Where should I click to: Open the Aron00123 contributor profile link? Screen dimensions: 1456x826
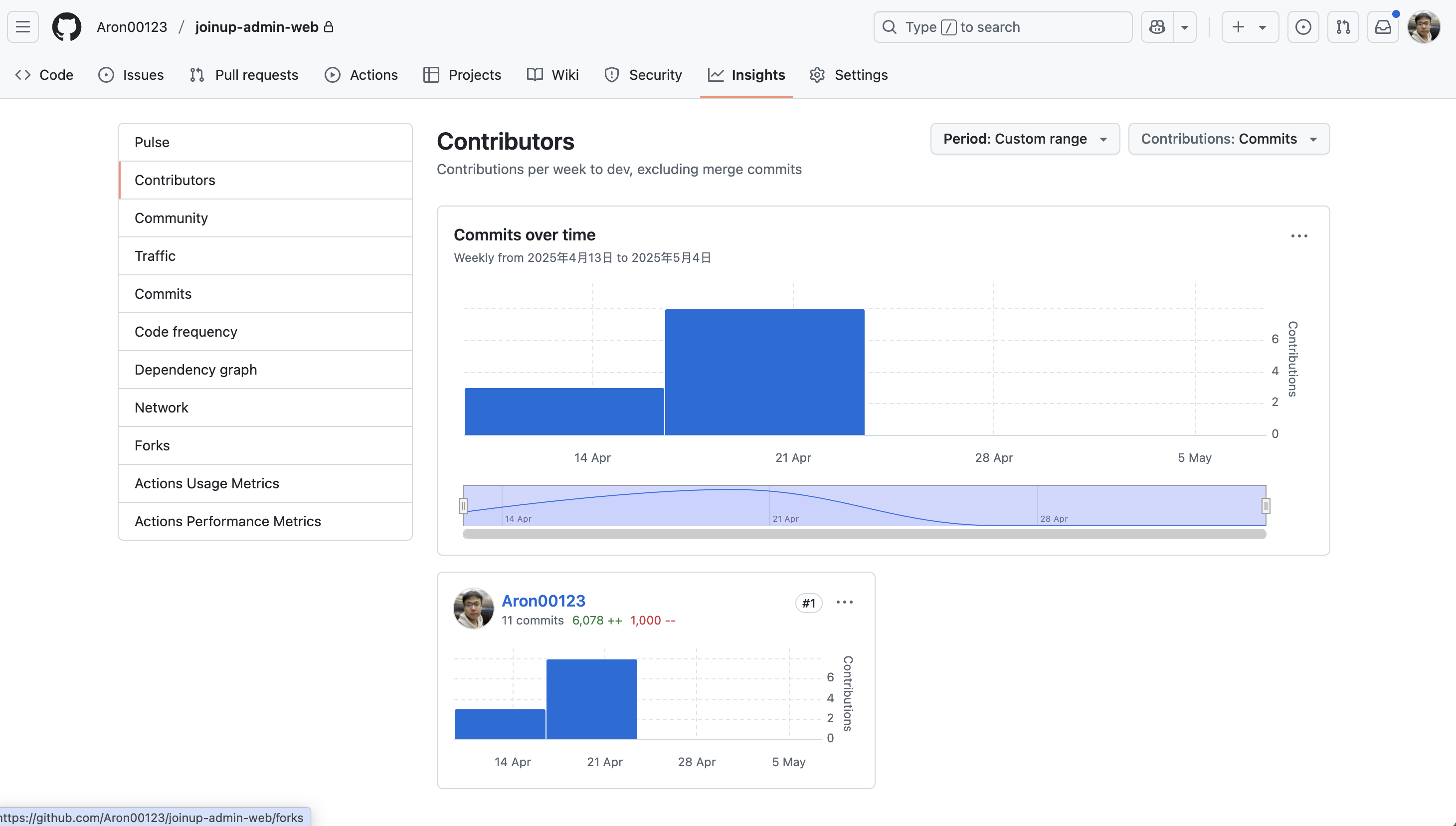click(543, 601)
